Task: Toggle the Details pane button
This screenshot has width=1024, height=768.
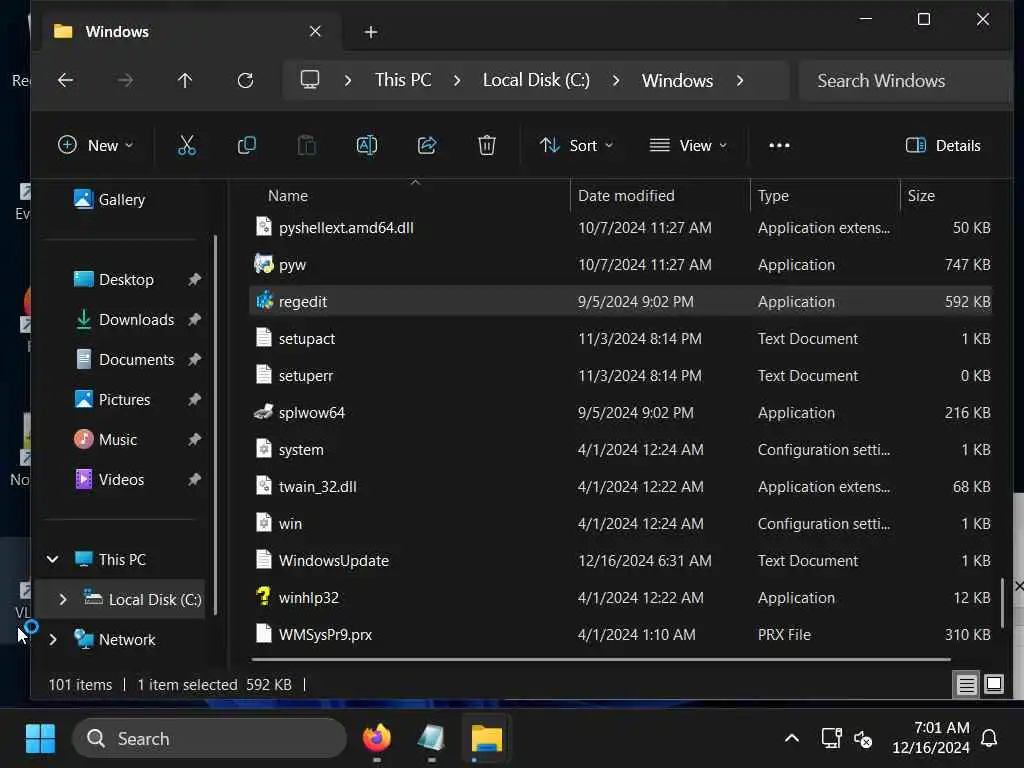Action: pyautogui.click(x=943, y=145)
